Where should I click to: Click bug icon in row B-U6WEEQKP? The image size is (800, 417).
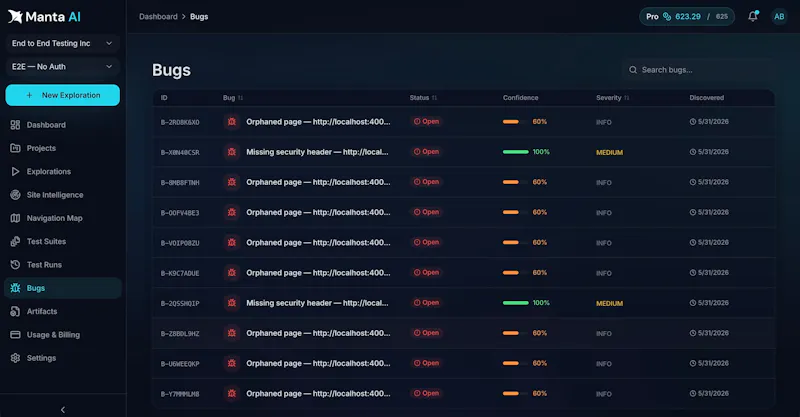point(232,363)
